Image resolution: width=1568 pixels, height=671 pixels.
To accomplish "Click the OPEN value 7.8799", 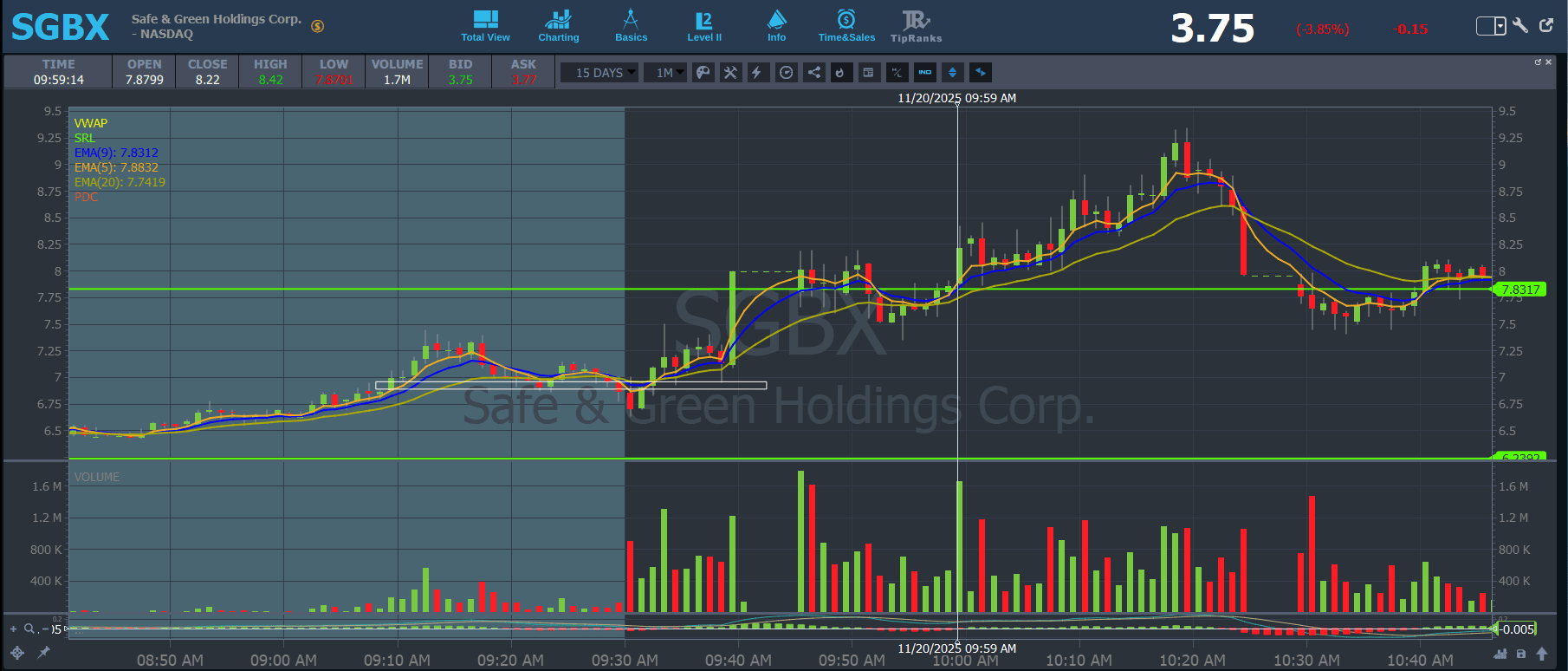I will click(x=145, y=80).
